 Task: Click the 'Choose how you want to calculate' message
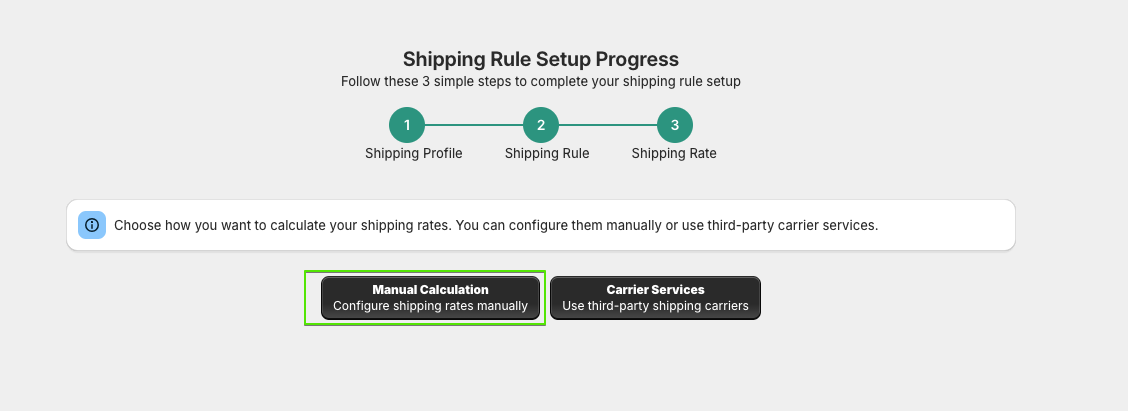(496, 225)
